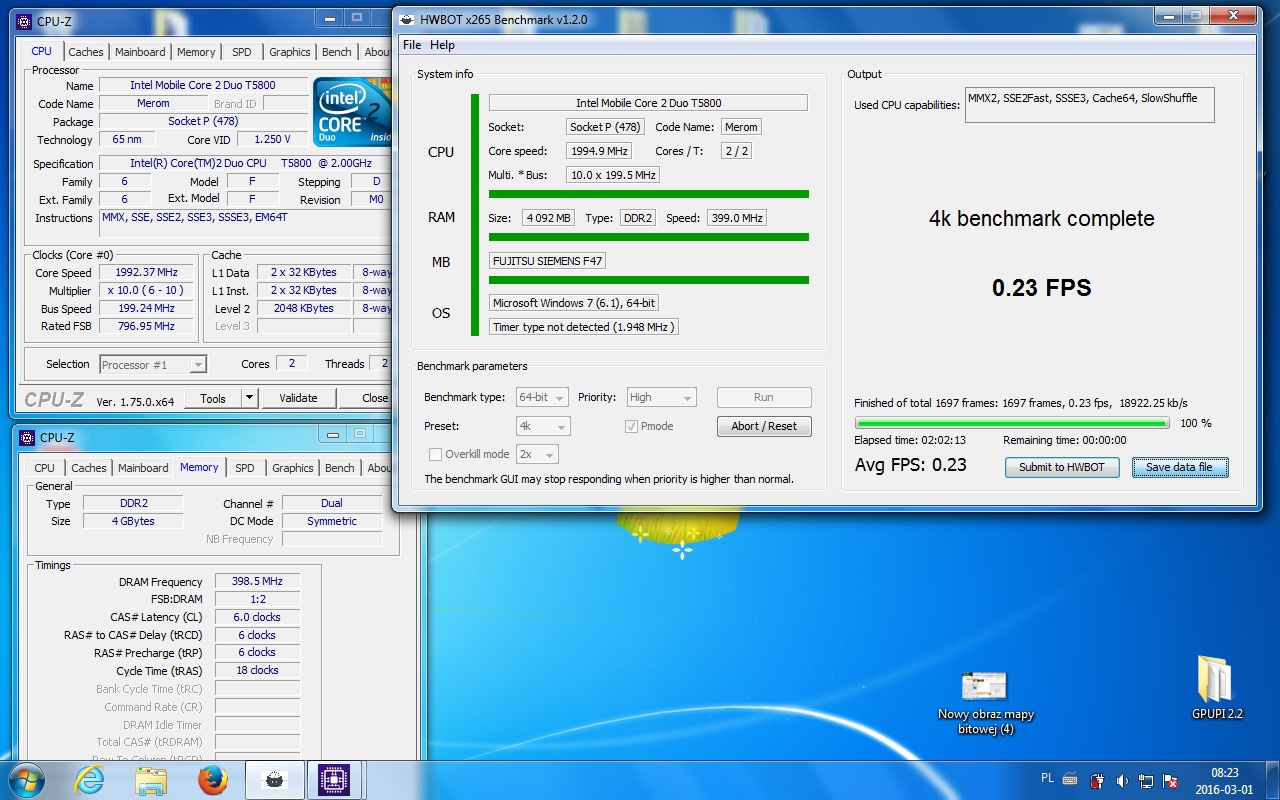
Task: Expand the Tools button dropdown arrow
Action: pyautogui.click(x=249, y=398)
